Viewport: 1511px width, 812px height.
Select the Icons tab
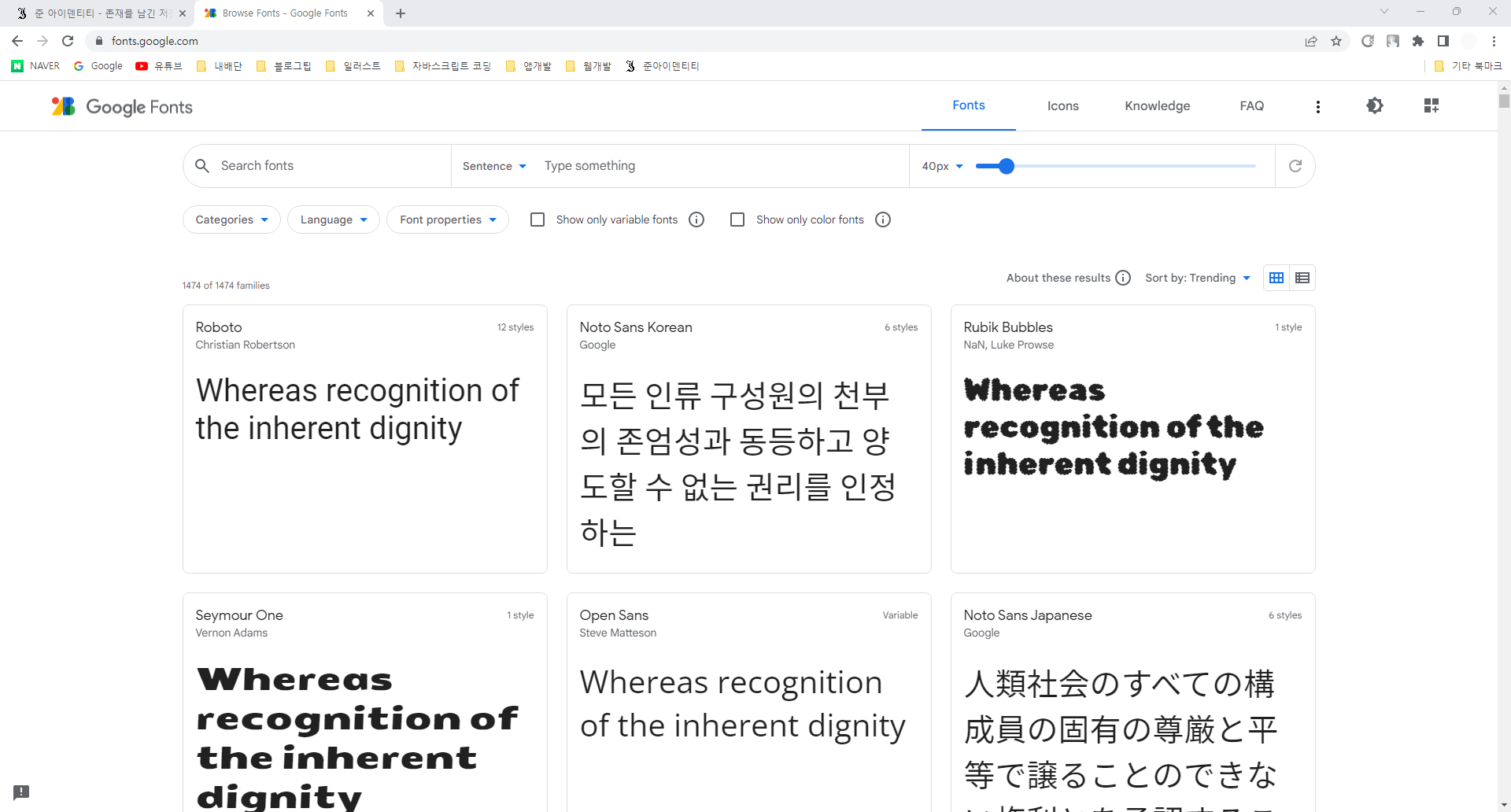(x=1063, y=105)
